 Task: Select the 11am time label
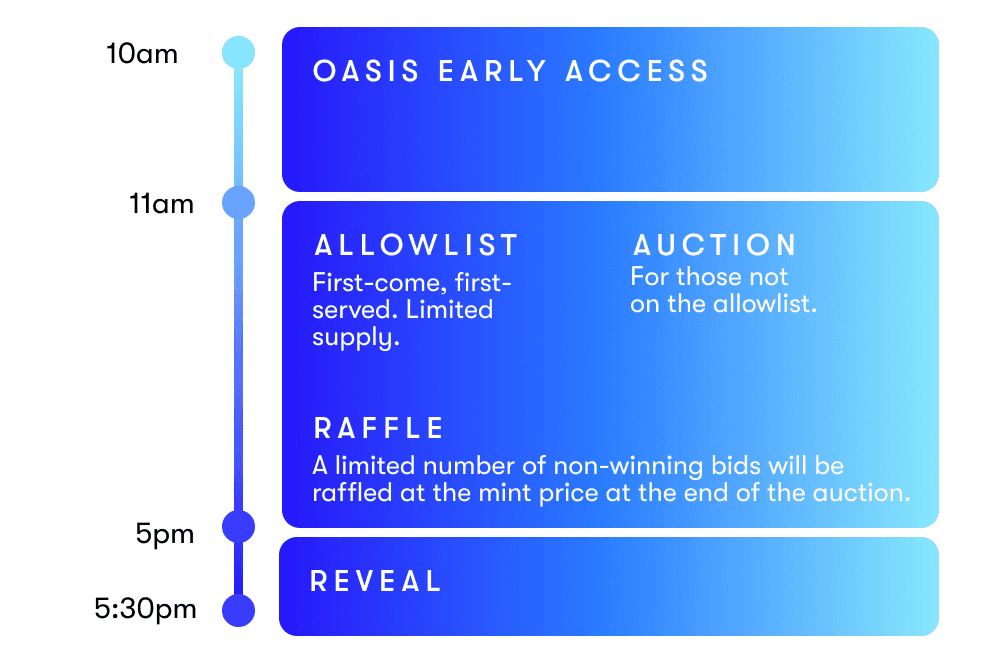[161, 205]
